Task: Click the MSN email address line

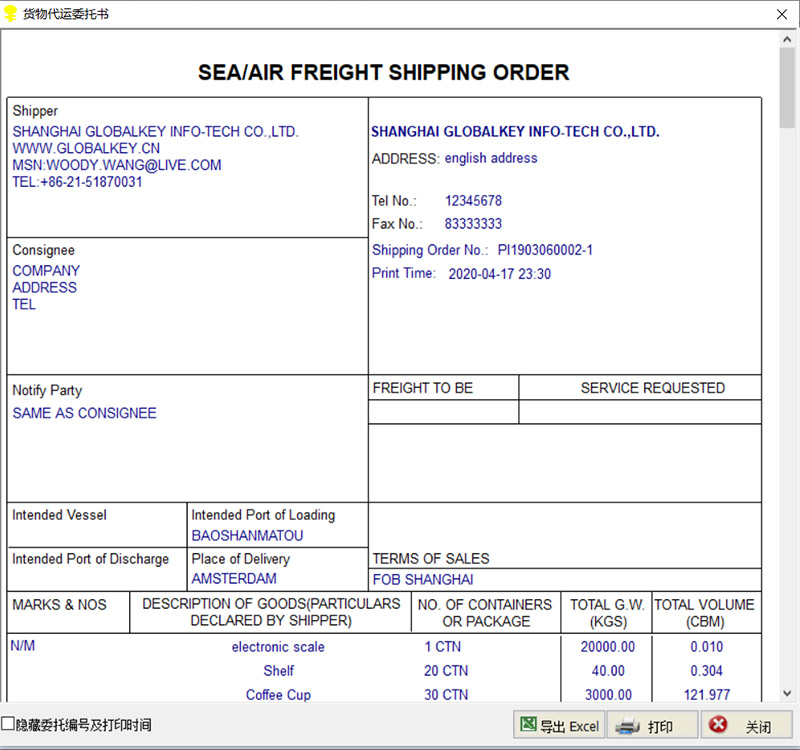Action: tap(117, 165)
